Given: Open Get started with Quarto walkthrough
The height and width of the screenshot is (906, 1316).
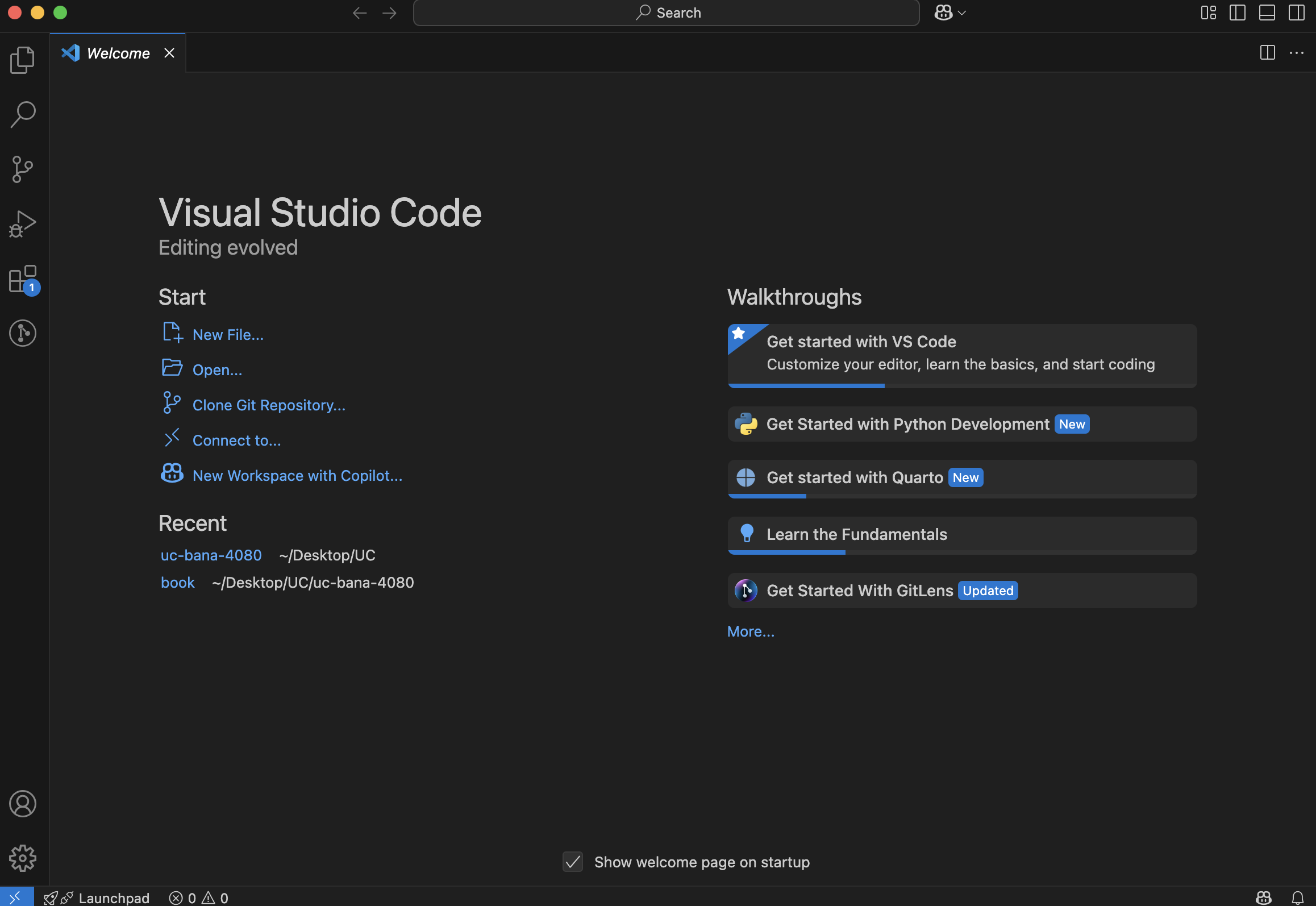Looking at the screenshot, I should 962,479.
